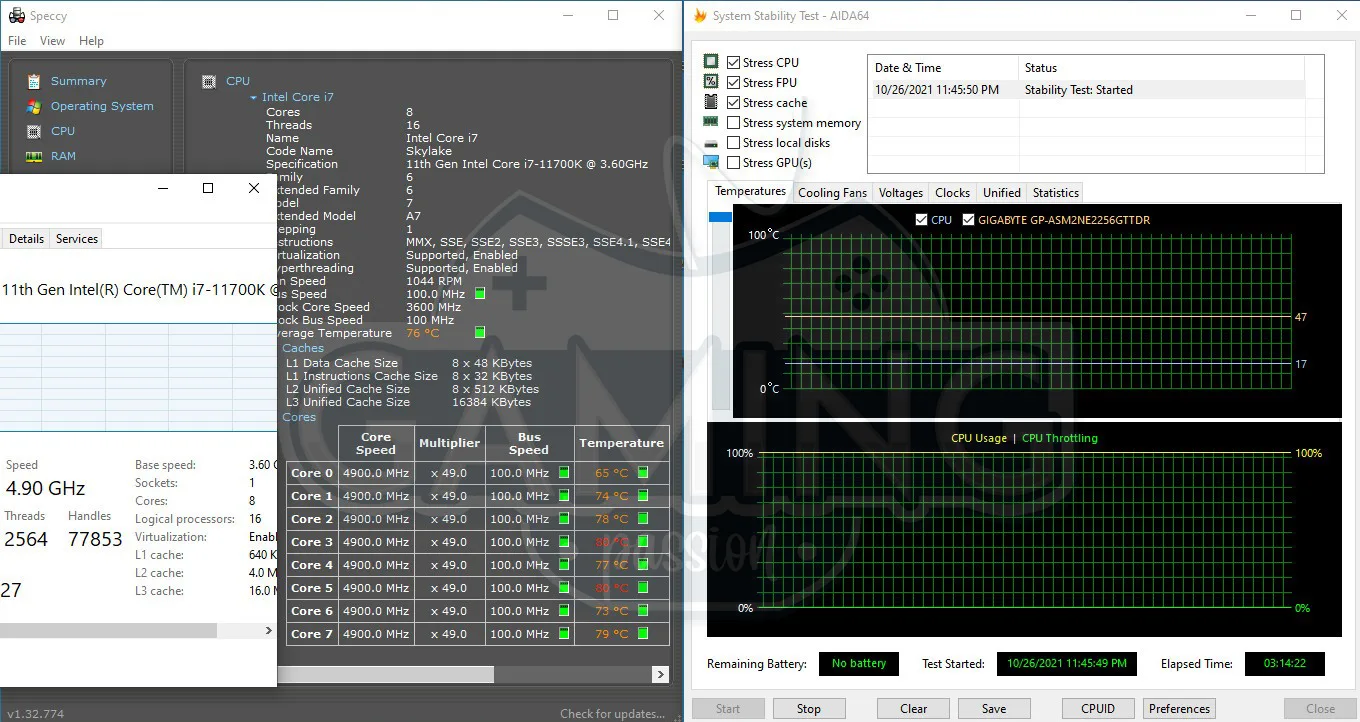The width and height of the screenshot is (1360, 722).
Task: Click the Stress GPU(s) monitor icon
Action: point(711,162)
